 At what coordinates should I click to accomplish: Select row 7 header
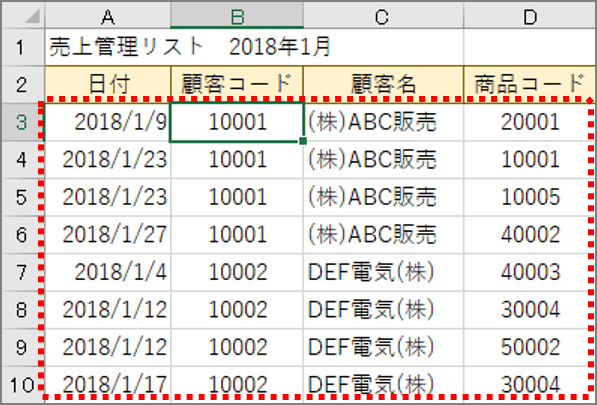pos(23,272)
